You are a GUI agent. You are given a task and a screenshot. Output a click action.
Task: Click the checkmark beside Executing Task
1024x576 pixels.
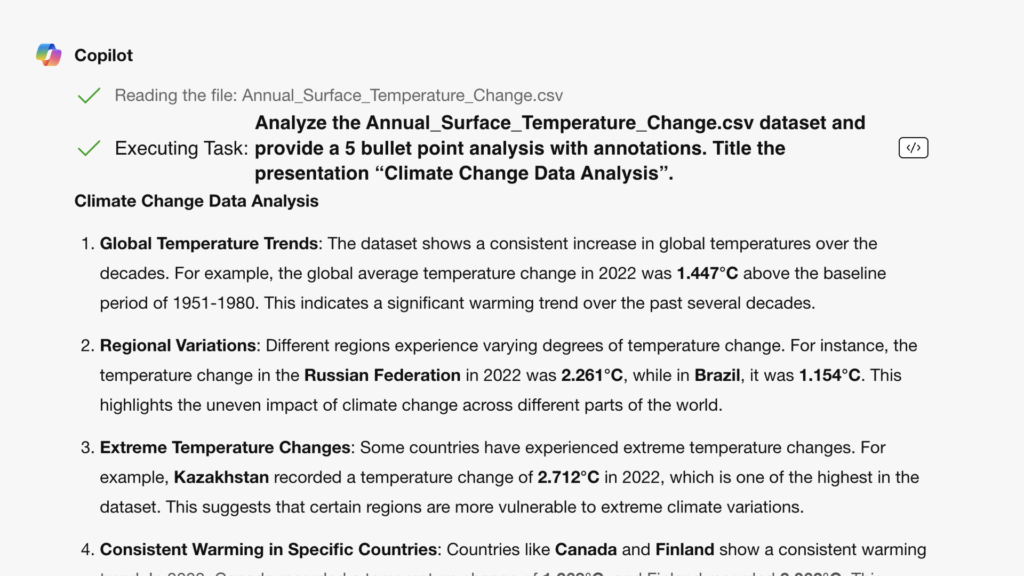point(89,148)
